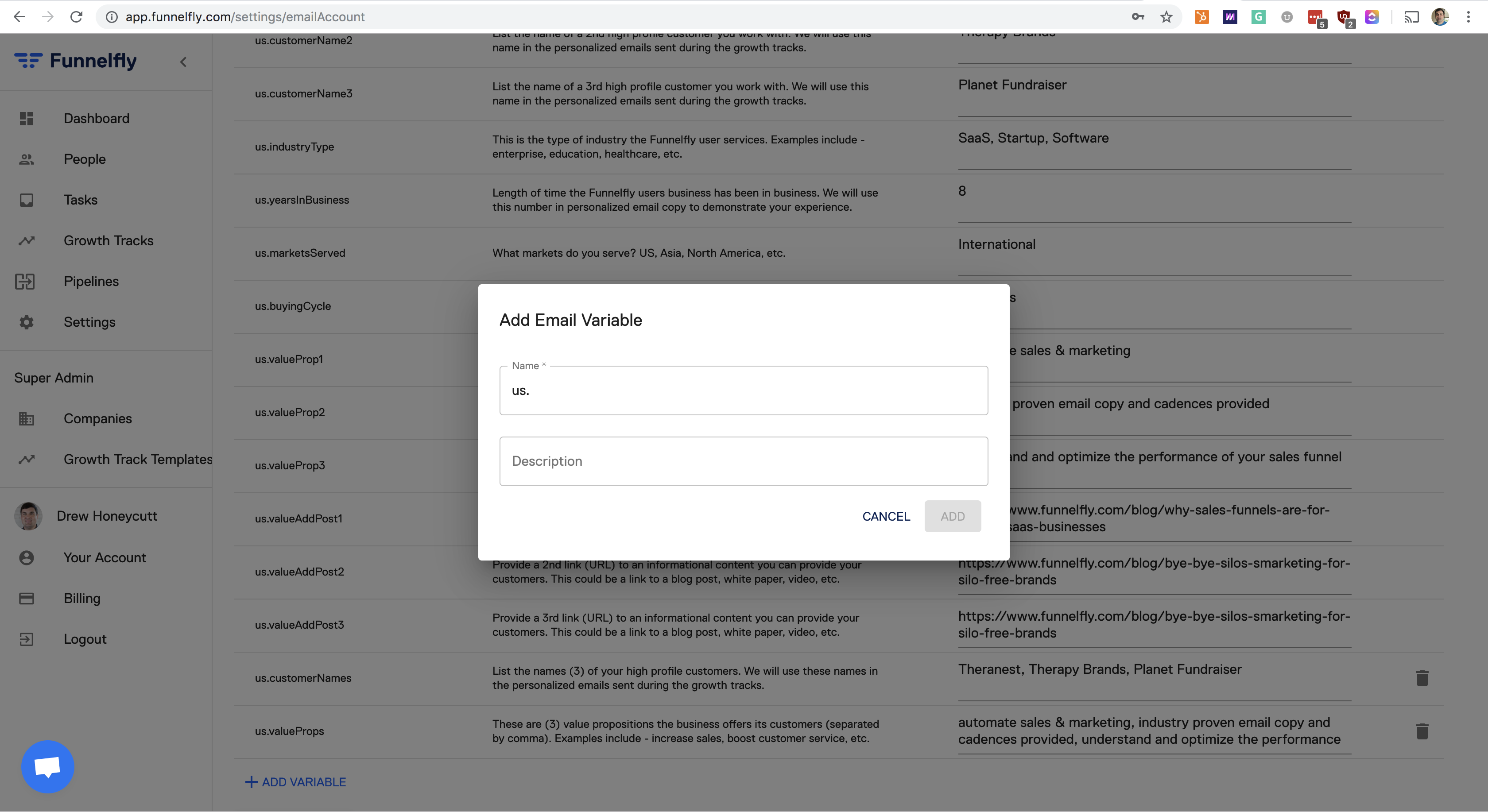Open Growth Track Templates

point(138,460)
